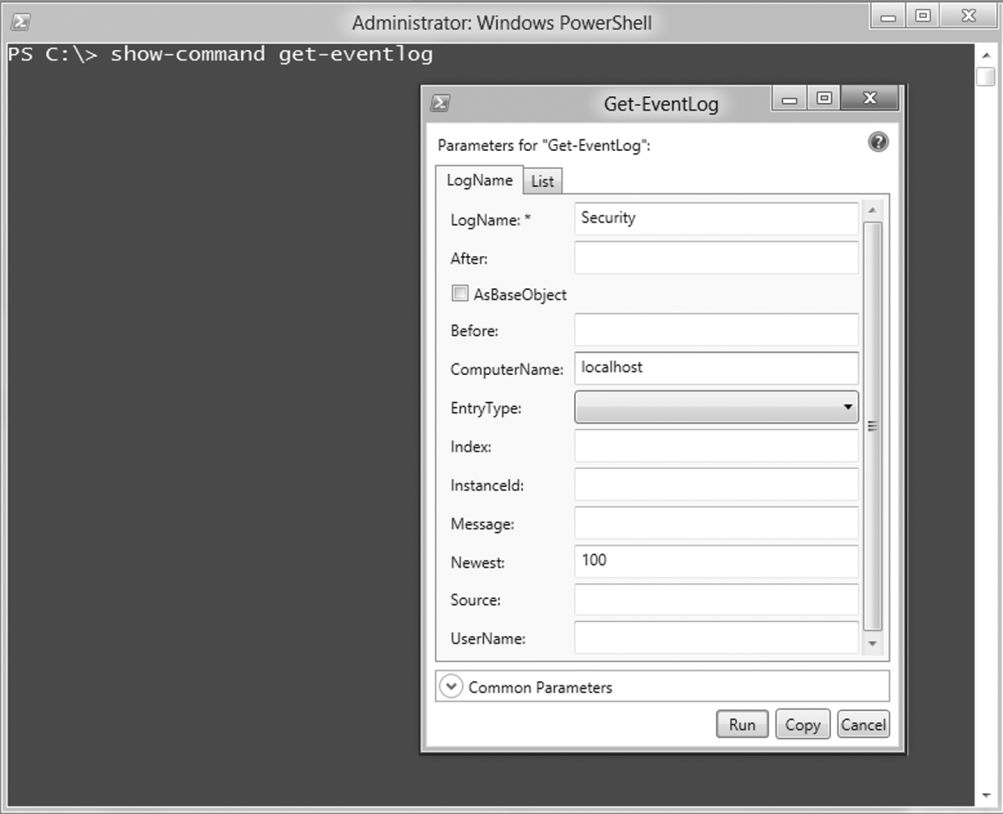Screen dimensions: 1003x814
Task: Select the LogName tab
Action: point(479,180)
